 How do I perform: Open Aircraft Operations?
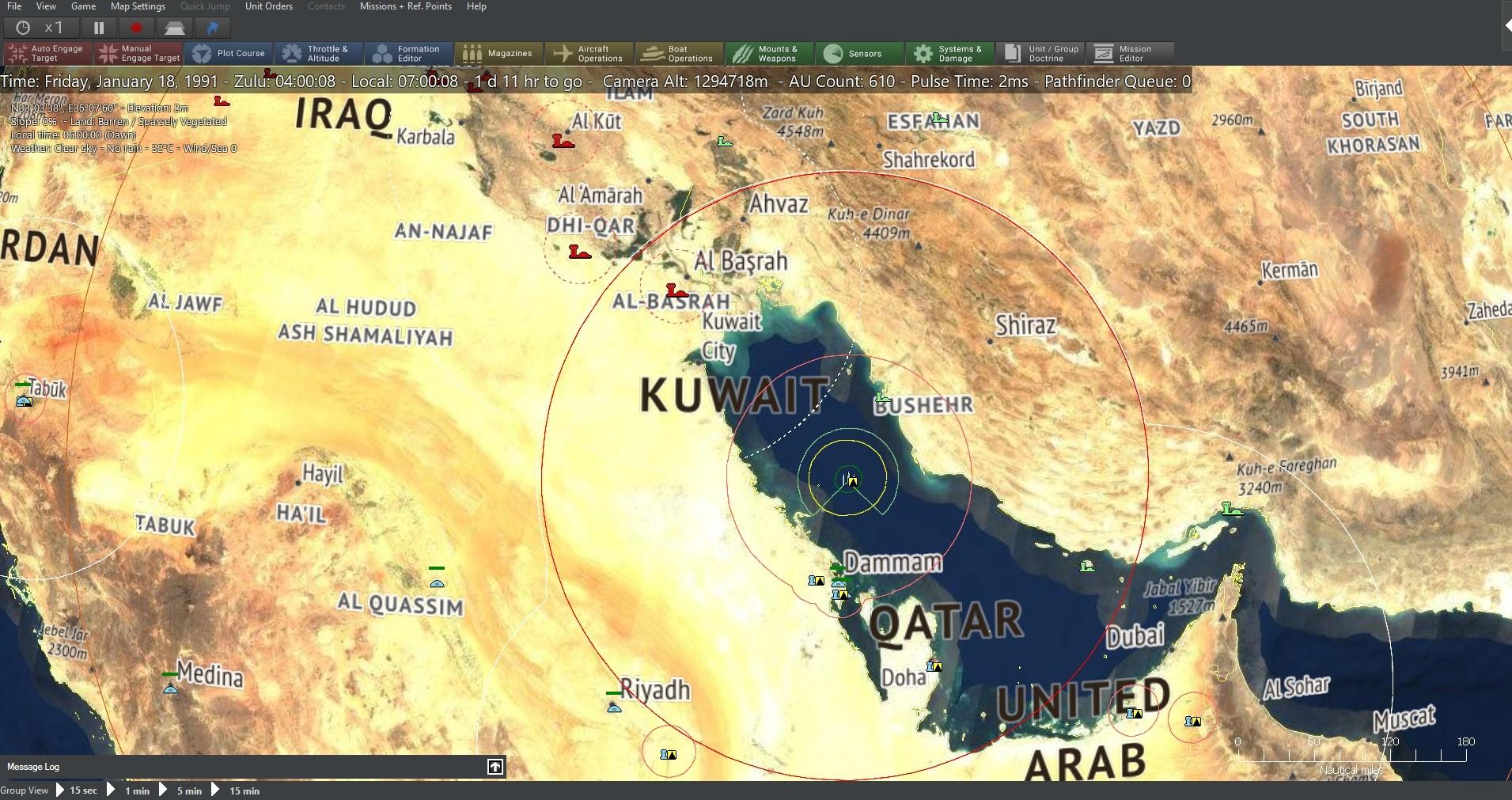click(589, 53)
